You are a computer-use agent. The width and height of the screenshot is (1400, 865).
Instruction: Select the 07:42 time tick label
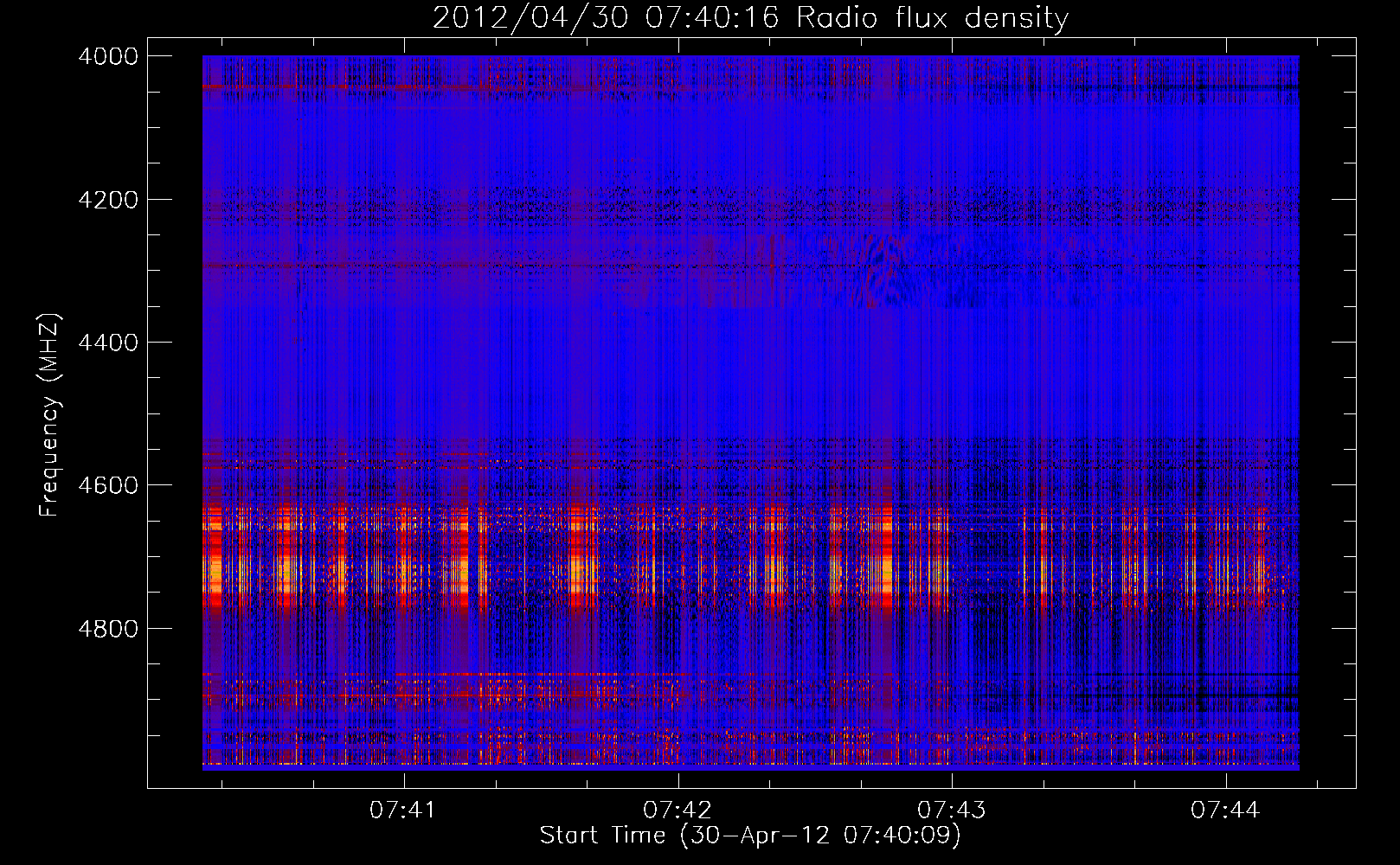[x=677, y=811]
